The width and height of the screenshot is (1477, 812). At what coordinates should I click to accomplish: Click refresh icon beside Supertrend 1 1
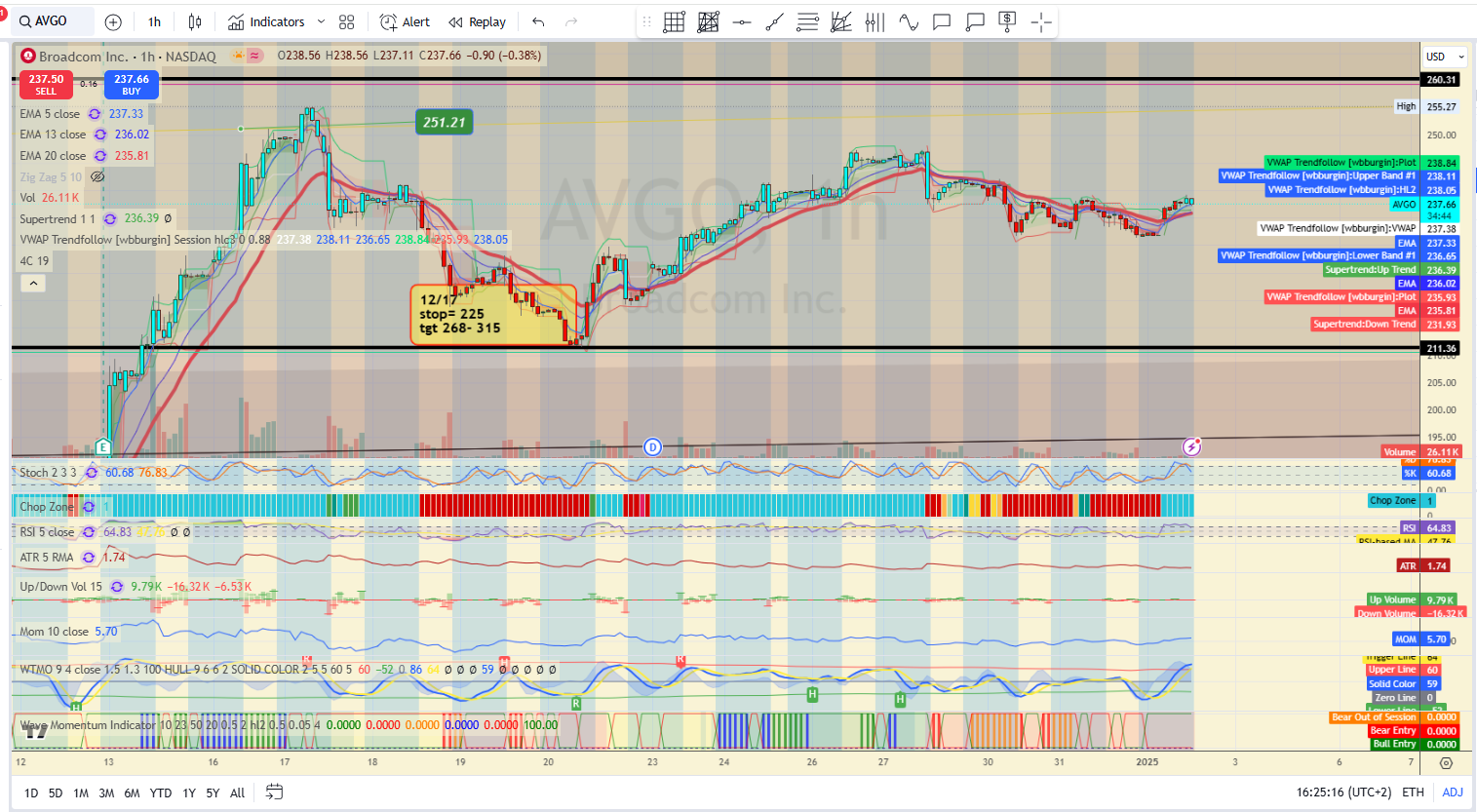[x=110, y=219]
